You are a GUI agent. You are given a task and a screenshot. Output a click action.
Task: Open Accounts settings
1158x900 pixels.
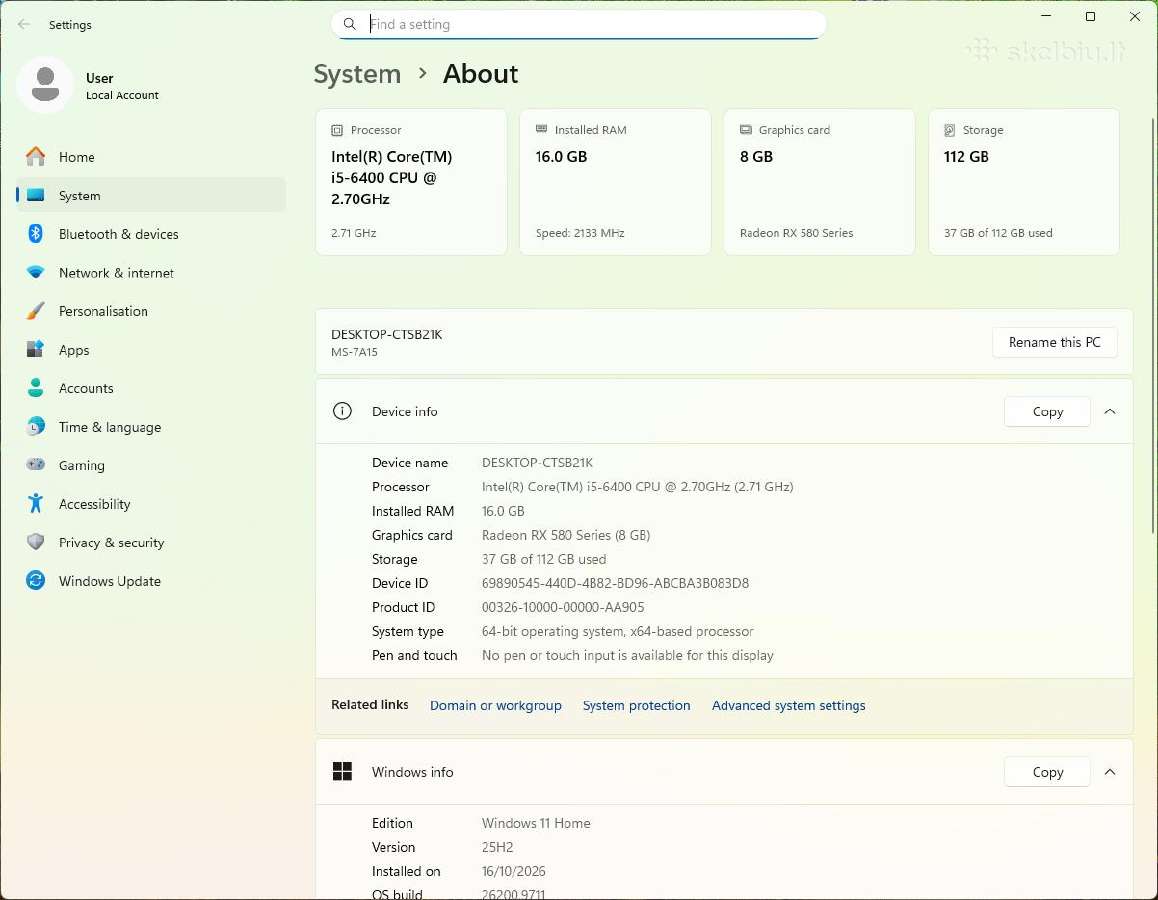pos(151,388)
